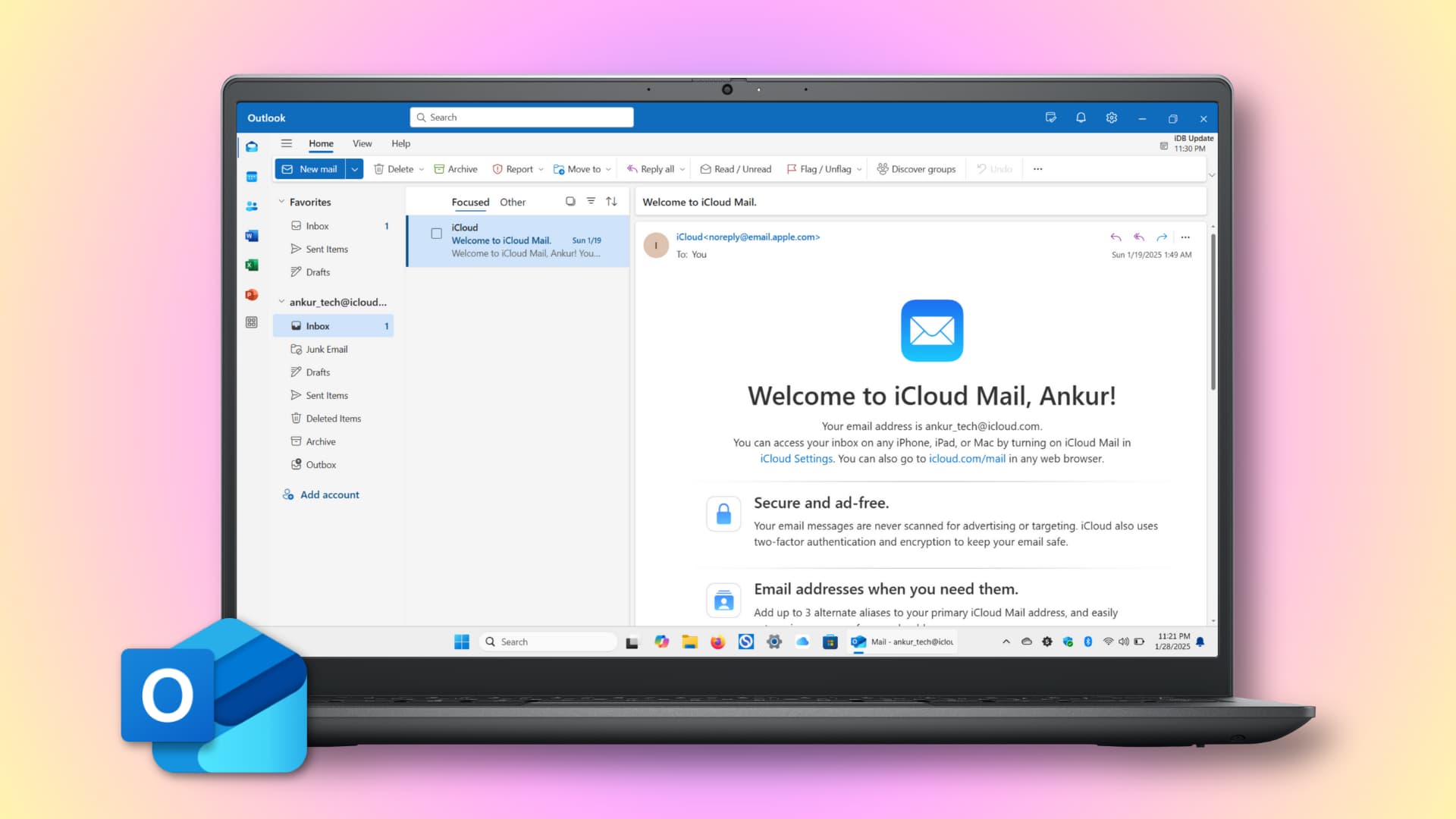The image size is (1456, 819).
Task: Click the hamburger navigation pane toggle
Action: pos(287,143)
